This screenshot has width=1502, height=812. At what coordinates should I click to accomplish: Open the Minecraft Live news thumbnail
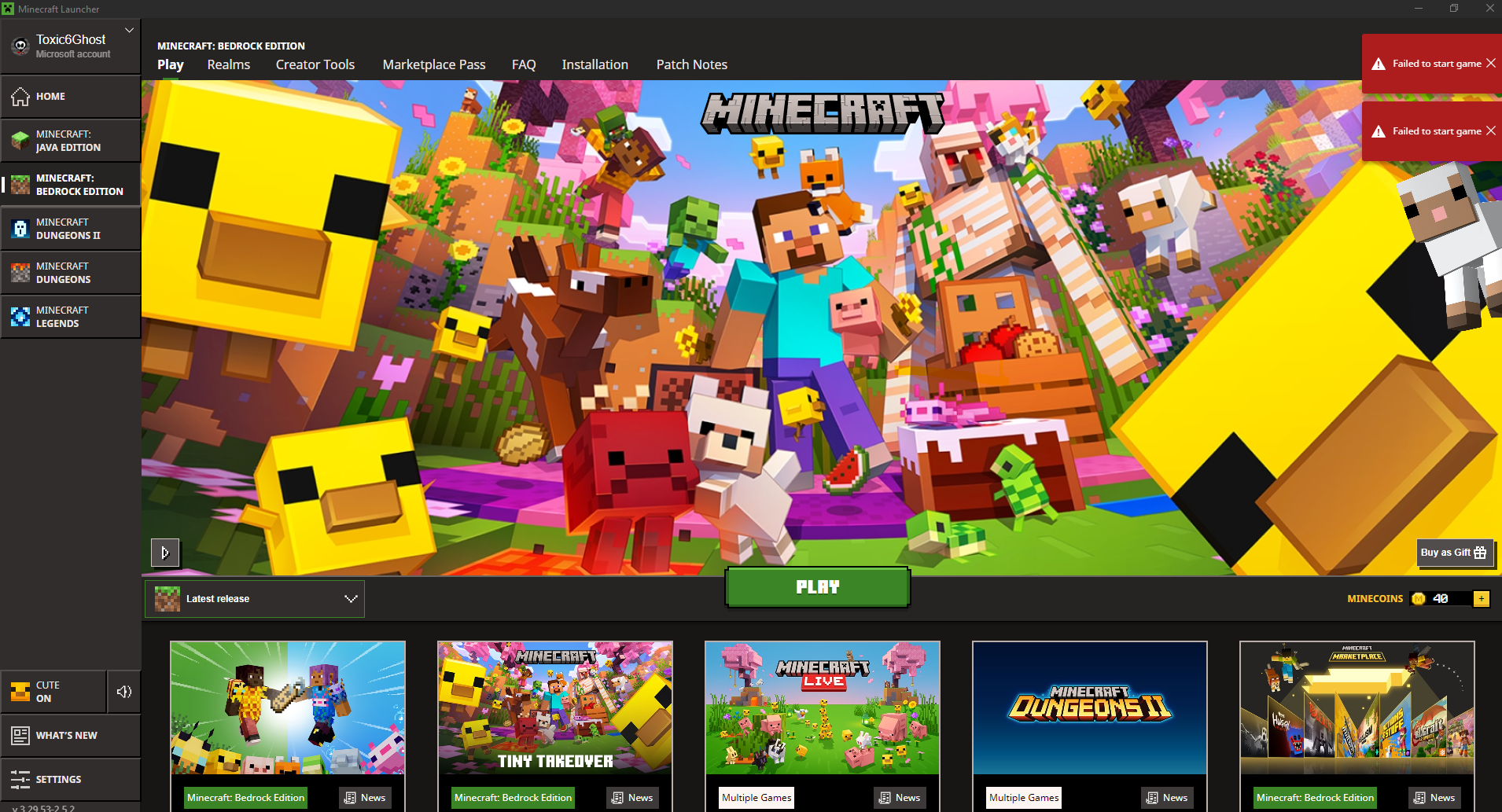coord(823,708)
